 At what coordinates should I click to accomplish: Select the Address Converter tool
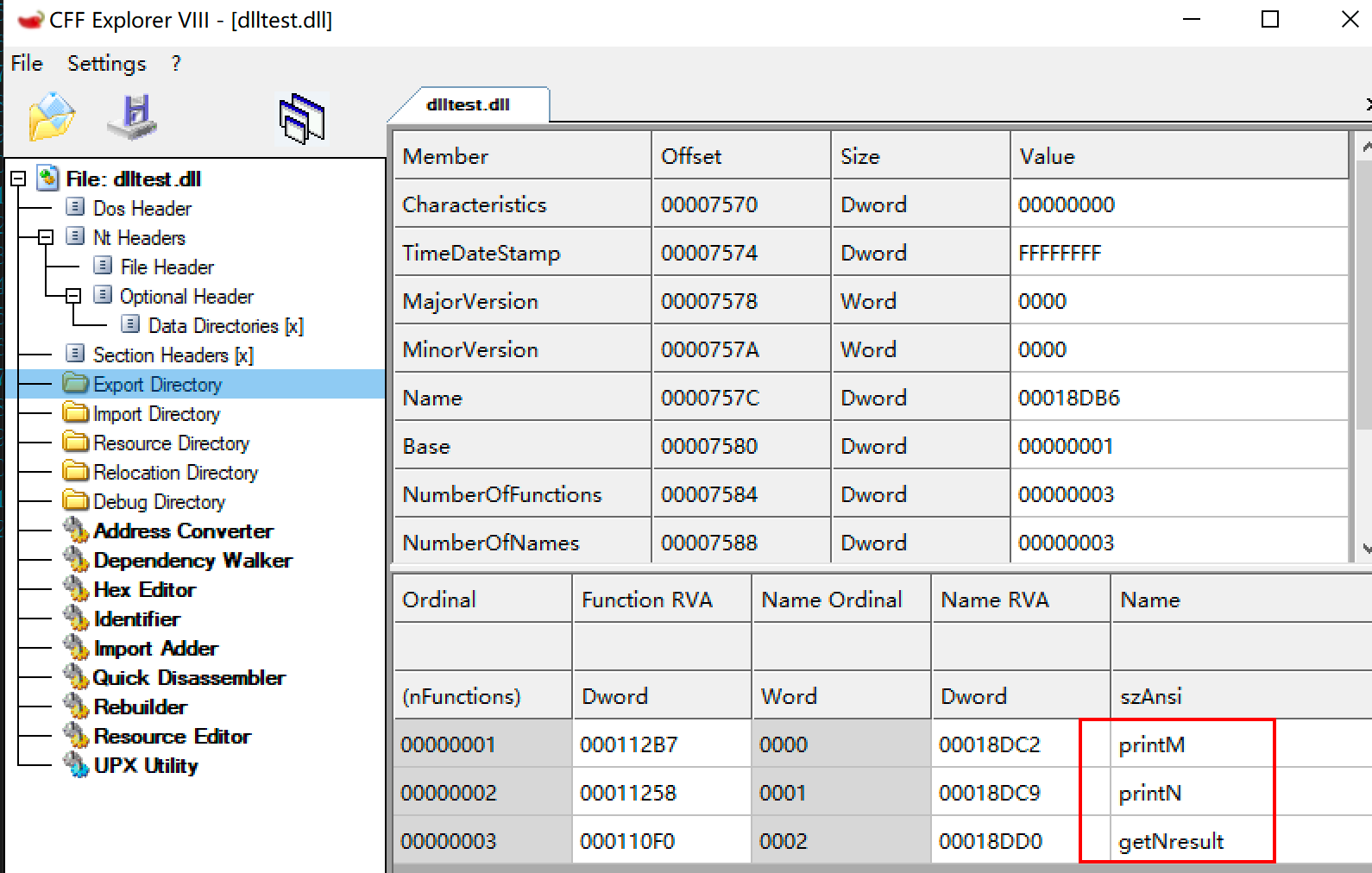coord(183,531)
